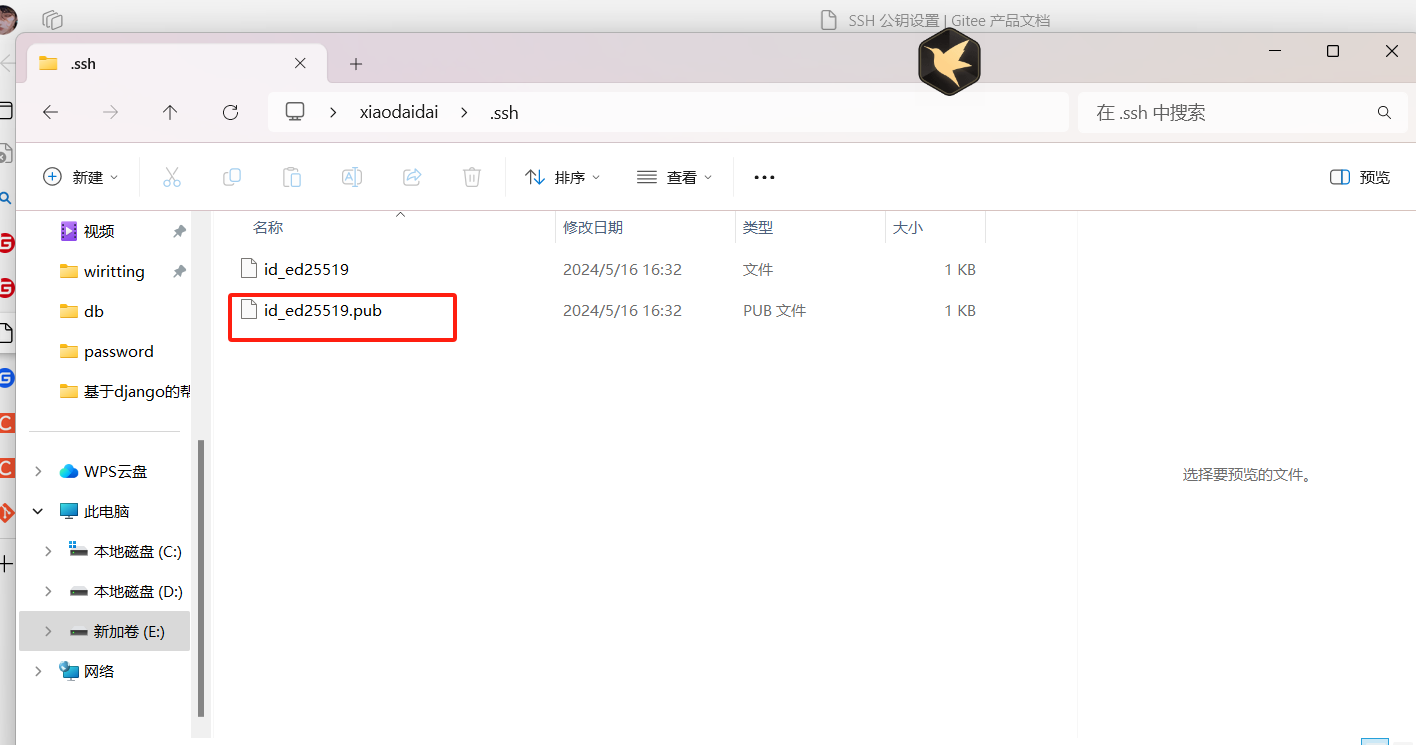The image size is (1416, 745).
Task: Click the search magnifier icon
Action: pyautogui.click(x=1384, y=113)
